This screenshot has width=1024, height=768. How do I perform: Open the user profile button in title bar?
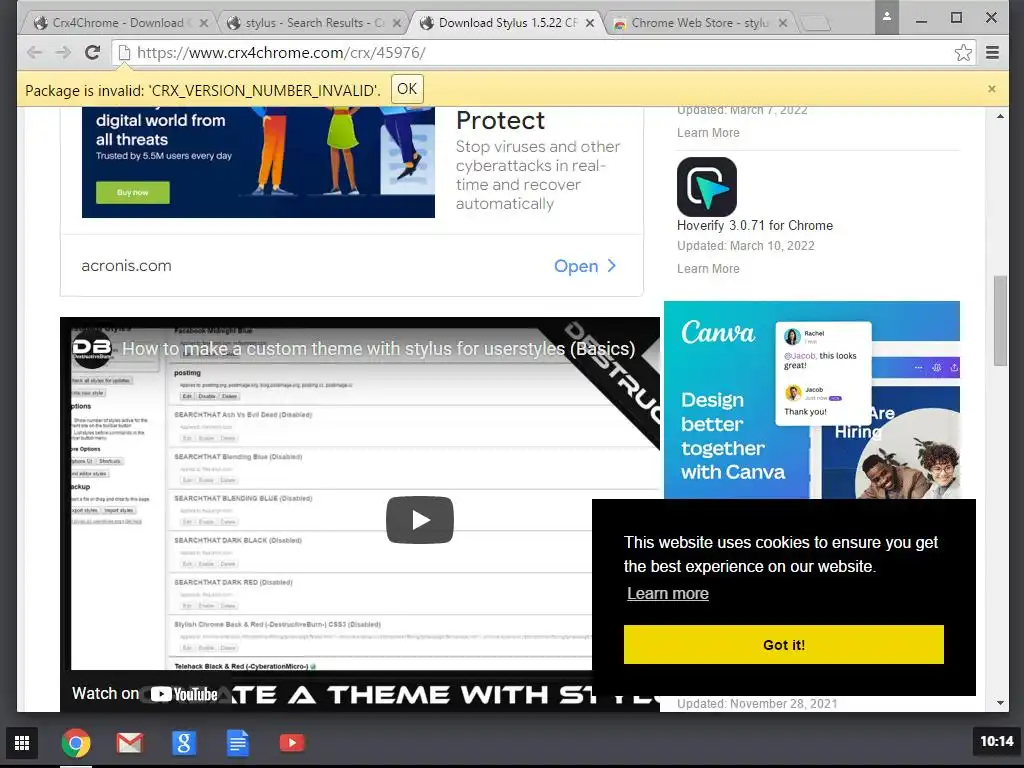887,17
